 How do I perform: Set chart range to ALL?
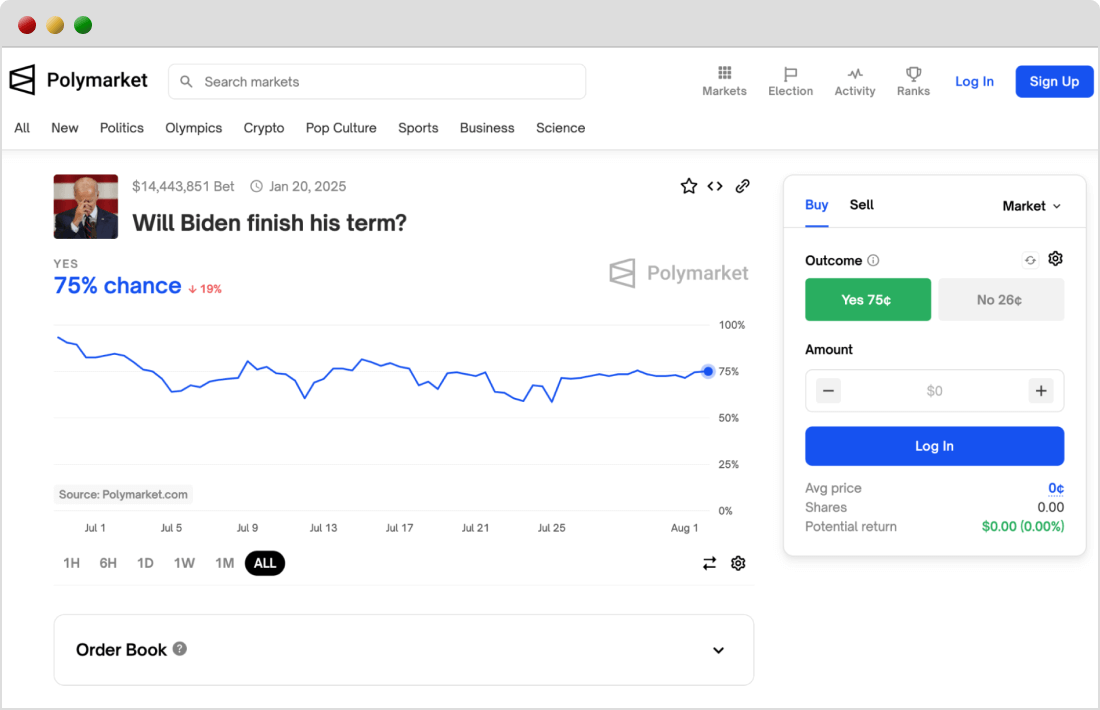click(x=265, y=563)
